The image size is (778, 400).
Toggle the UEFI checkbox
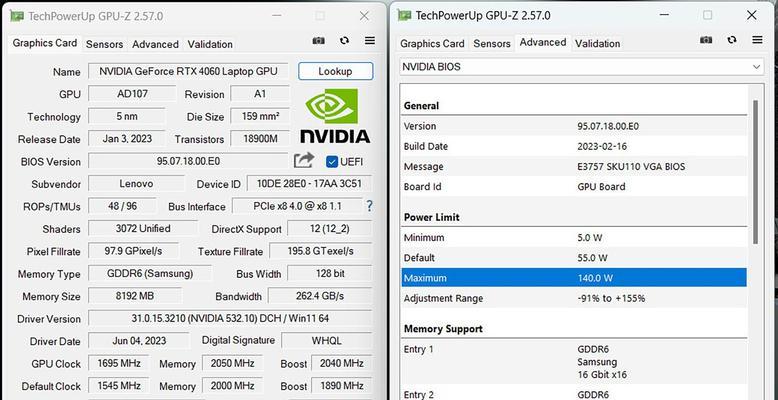coord(332,162)
